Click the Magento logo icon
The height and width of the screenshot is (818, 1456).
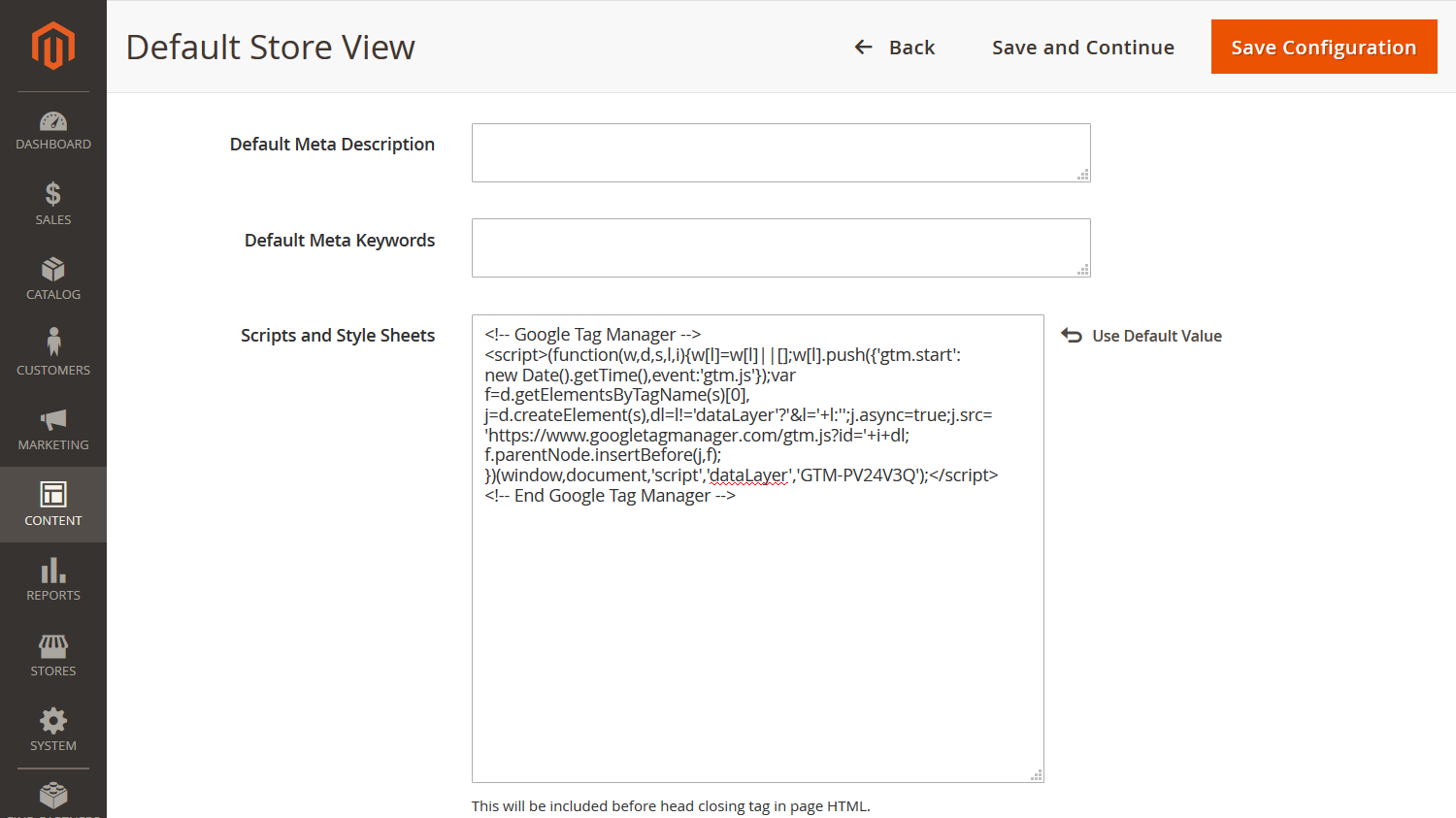pyautogui.click(x=53, y=46)
